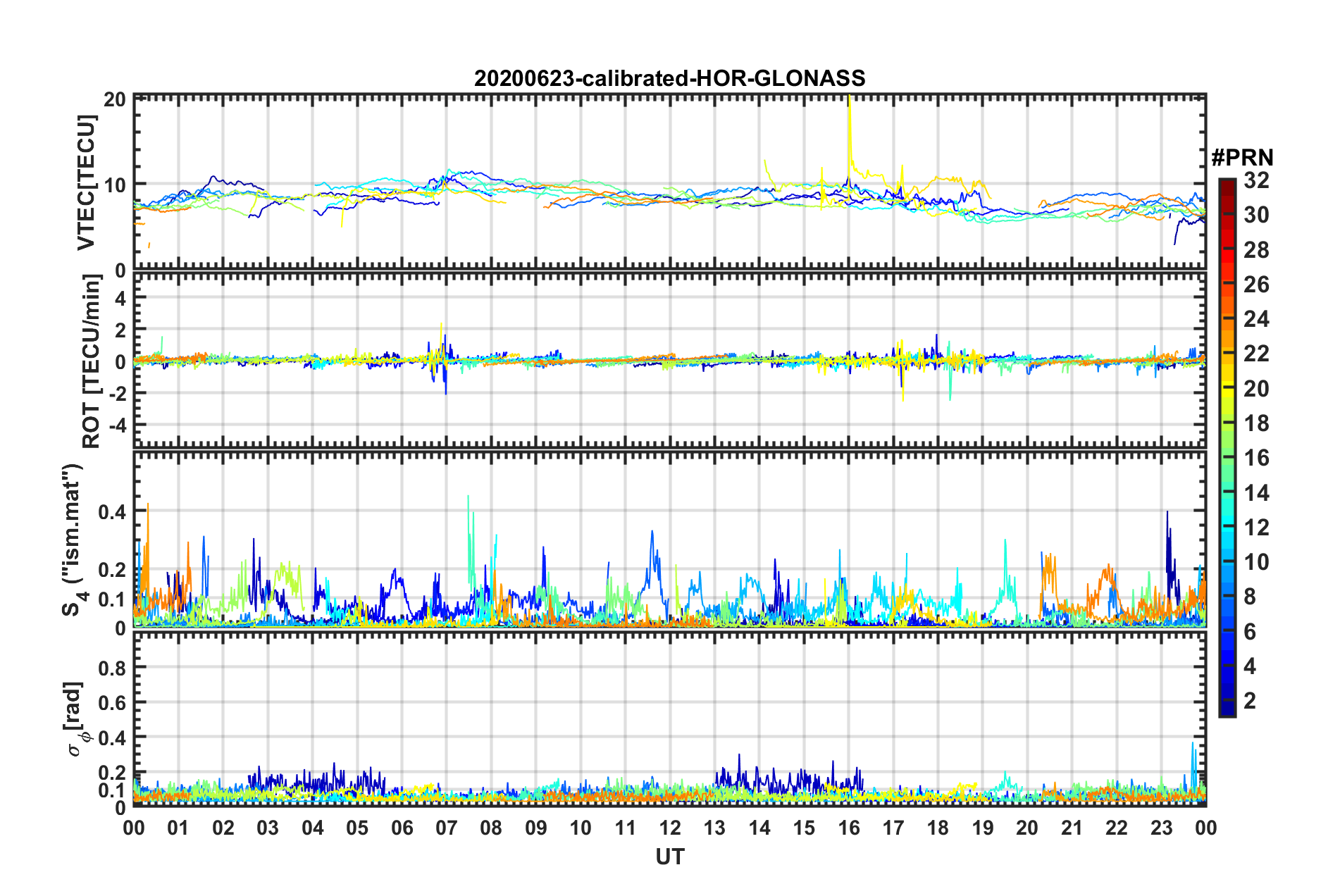Click colorbar tick label 14
Screen dimensions: 1340x896
pos(1256,493)
